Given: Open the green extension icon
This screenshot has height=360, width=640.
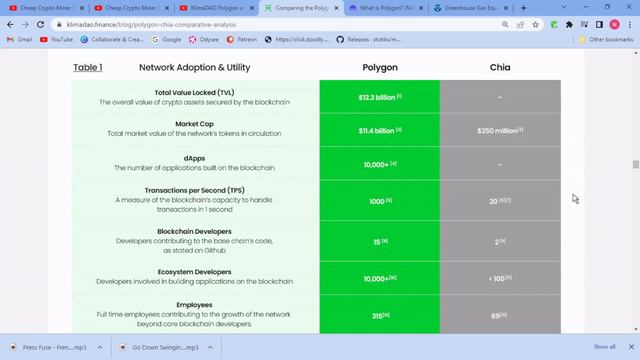Looking at the screenshot, I should point(554,24).
